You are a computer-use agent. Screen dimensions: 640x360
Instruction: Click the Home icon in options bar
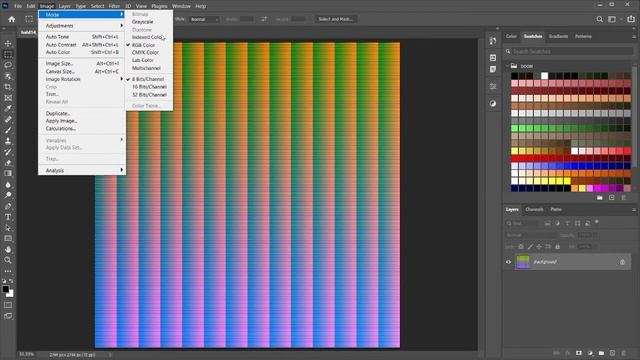tap(11, 19)
